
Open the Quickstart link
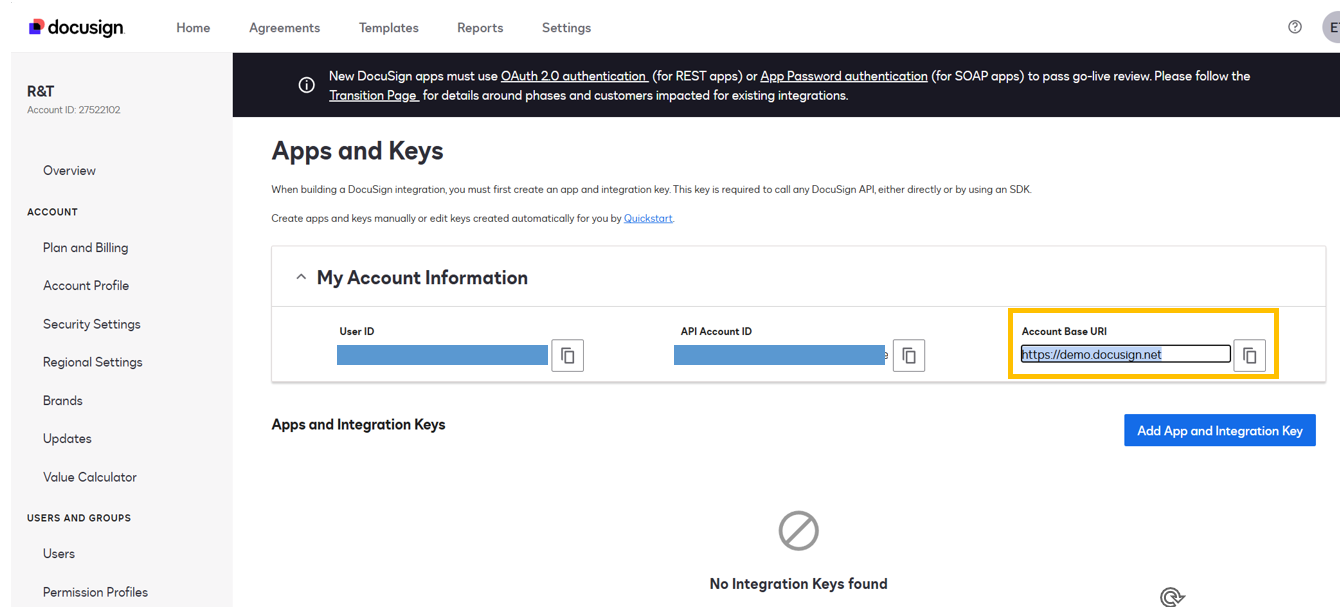coord(648,218)
